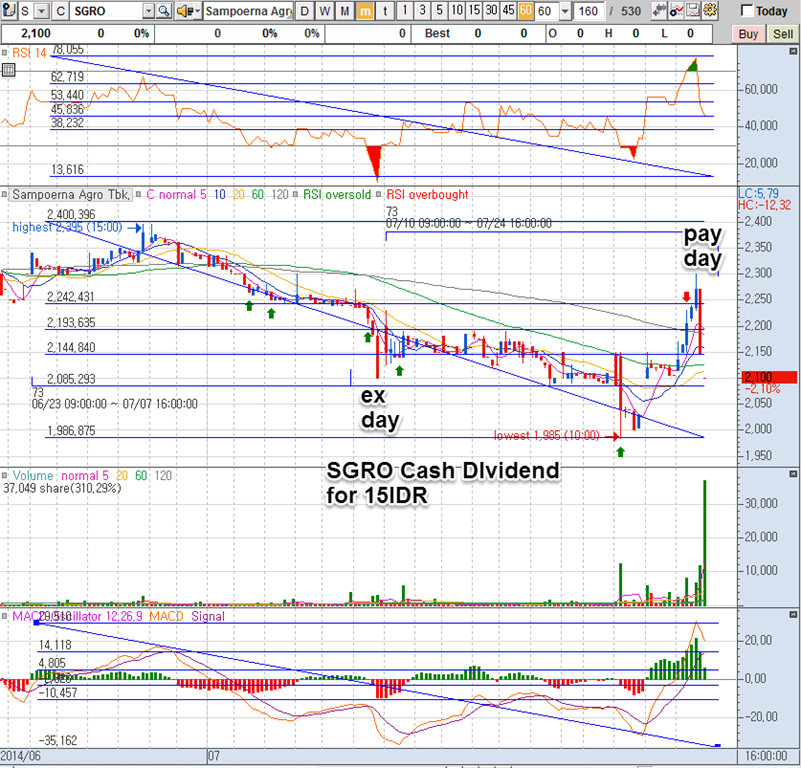Click the Volume panel expand button
This screenshot has width=801, height=768.
coord(793,474)
